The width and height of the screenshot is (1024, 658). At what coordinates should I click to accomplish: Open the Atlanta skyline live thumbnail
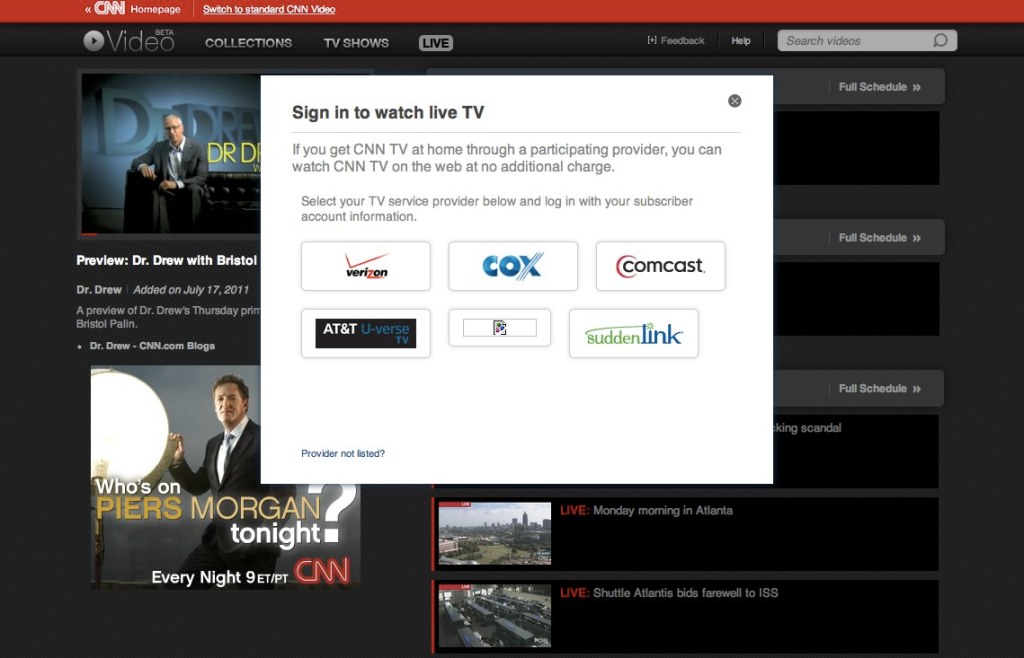click(x=494, y=533)
